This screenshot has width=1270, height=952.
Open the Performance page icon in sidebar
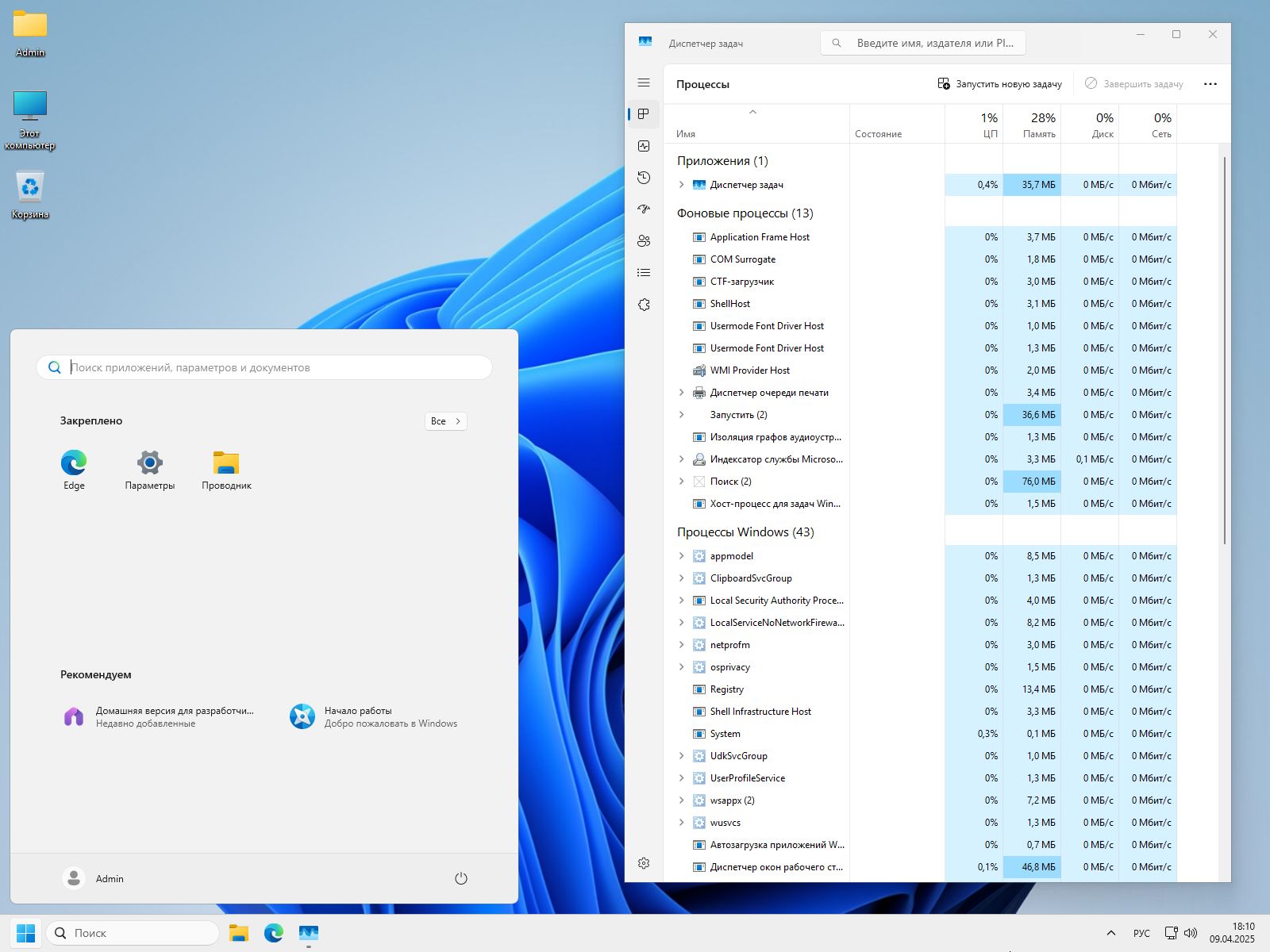[x=644, y=146]
